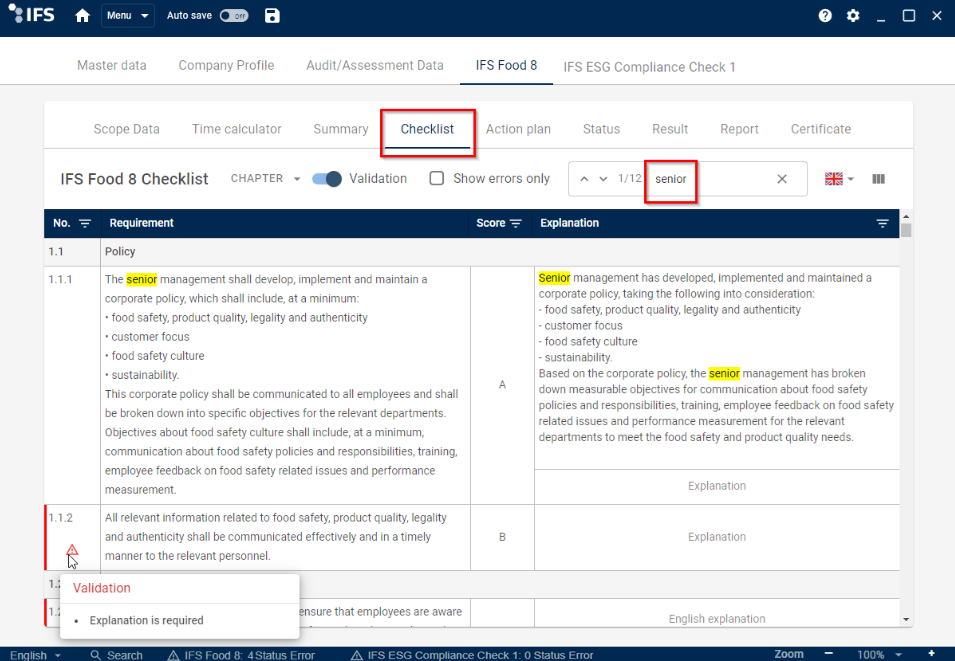Turn off the Validation switch
This screenshot has height=661, width=955.
(x=327, y=179)
